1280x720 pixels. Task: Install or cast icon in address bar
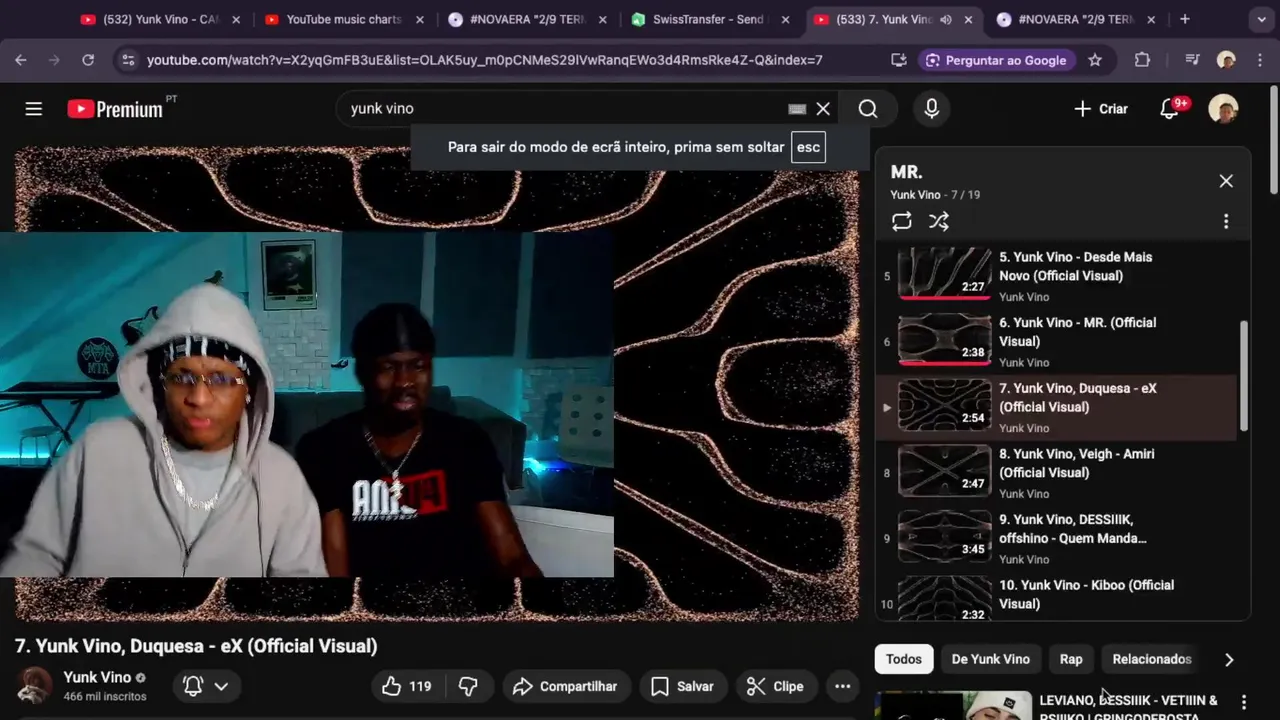tap(898, 60)
